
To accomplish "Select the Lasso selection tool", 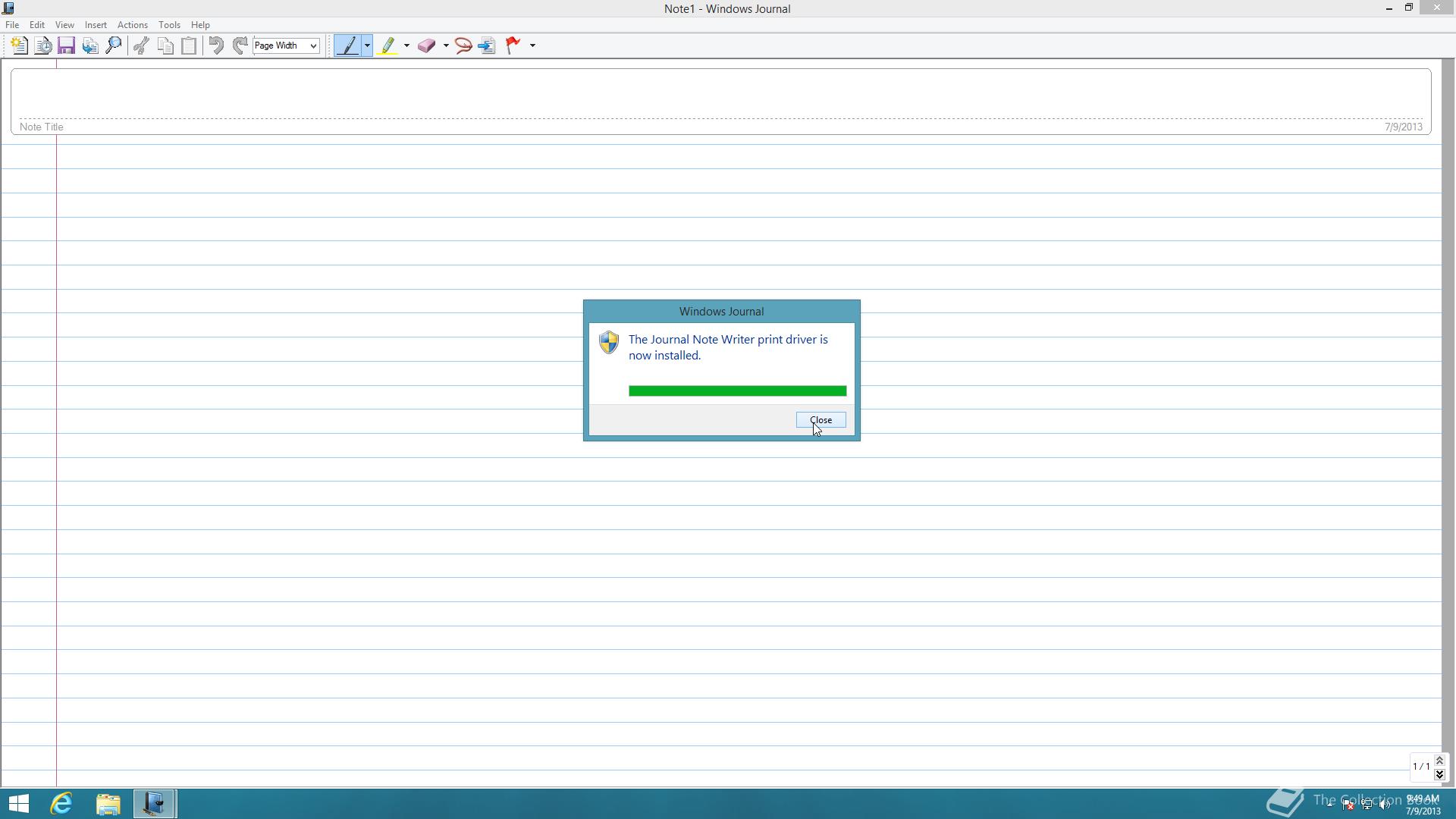I will click(463, 45).
